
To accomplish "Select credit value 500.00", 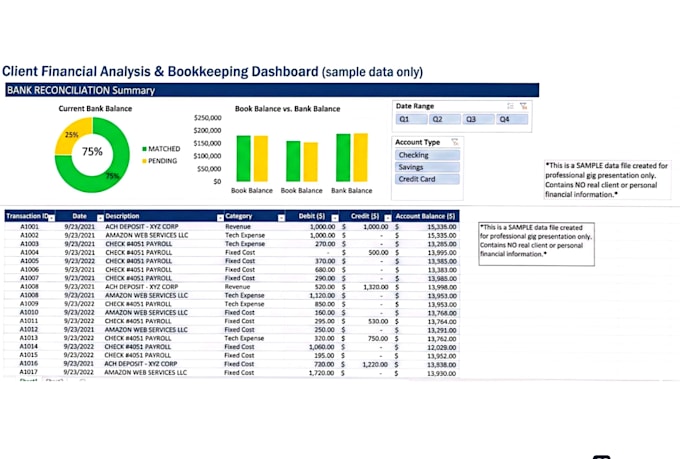I will click(x=378, y=252).
